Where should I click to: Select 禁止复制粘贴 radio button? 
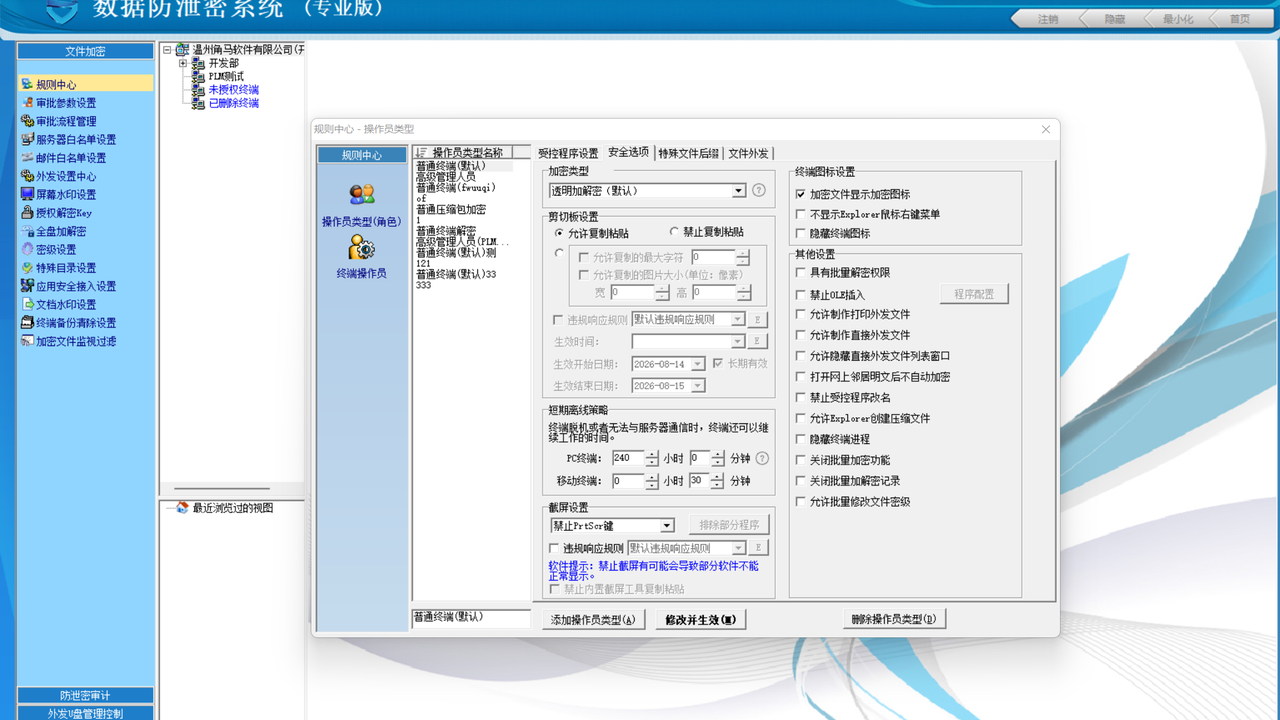674,232
